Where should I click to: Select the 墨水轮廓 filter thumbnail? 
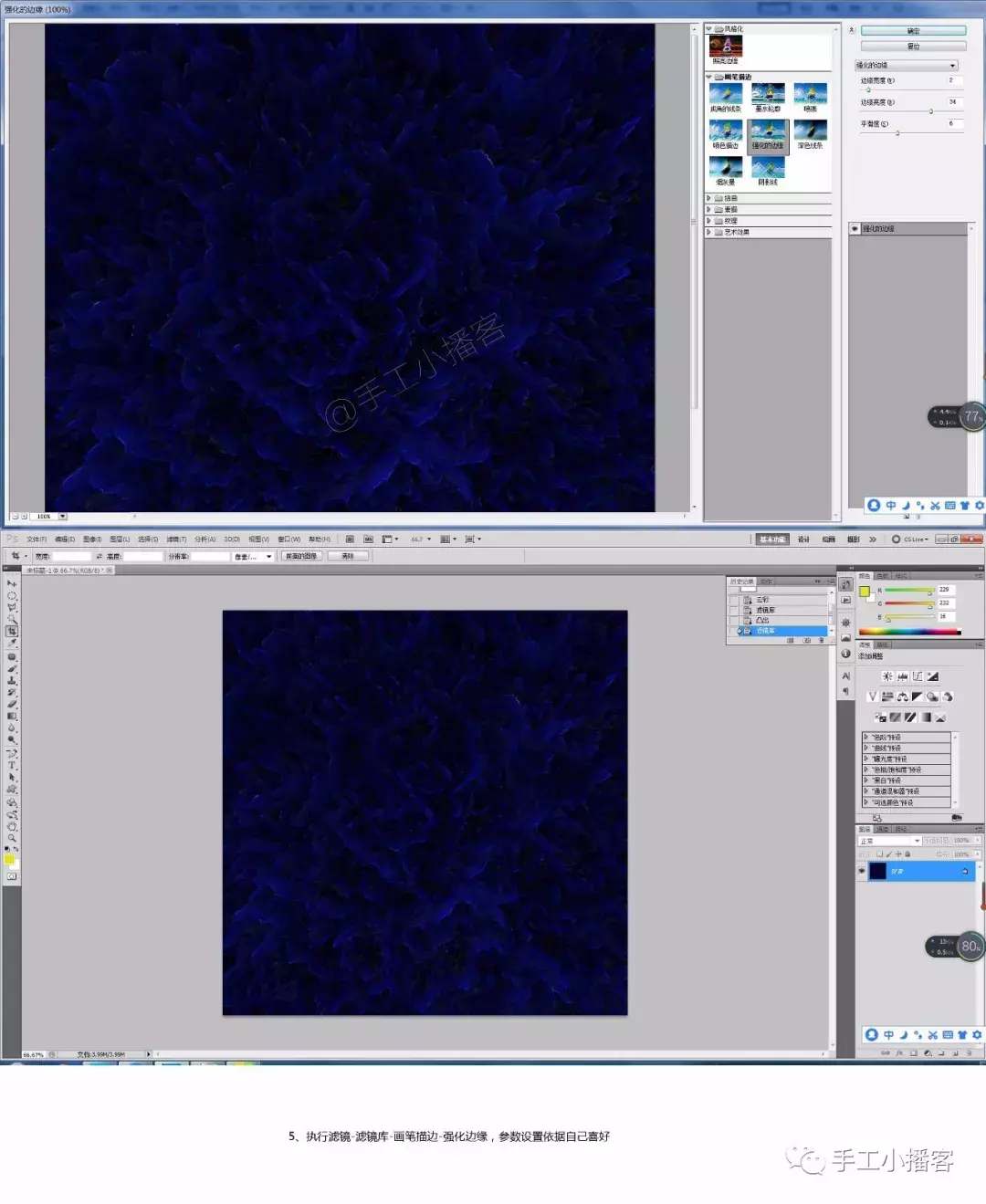(x=768, y=99)
